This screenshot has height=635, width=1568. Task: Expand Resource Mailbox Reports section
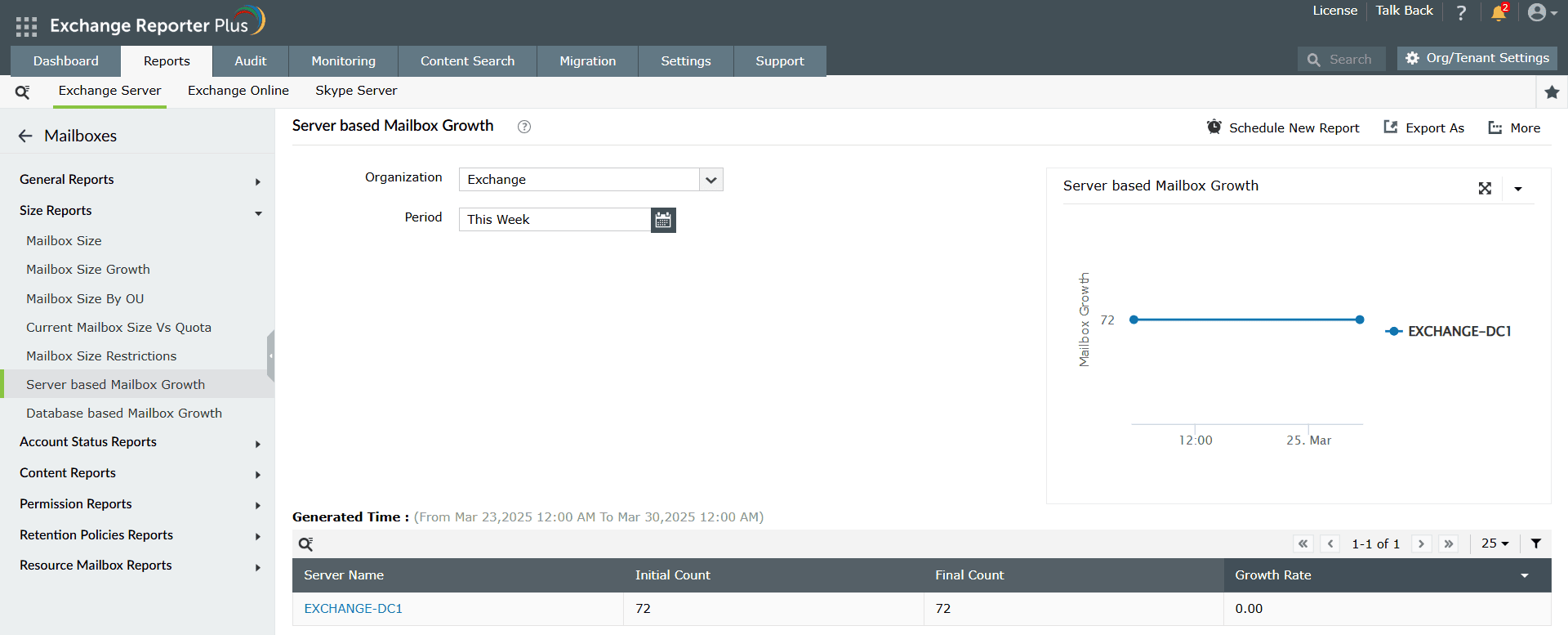(x=137, y=566)
